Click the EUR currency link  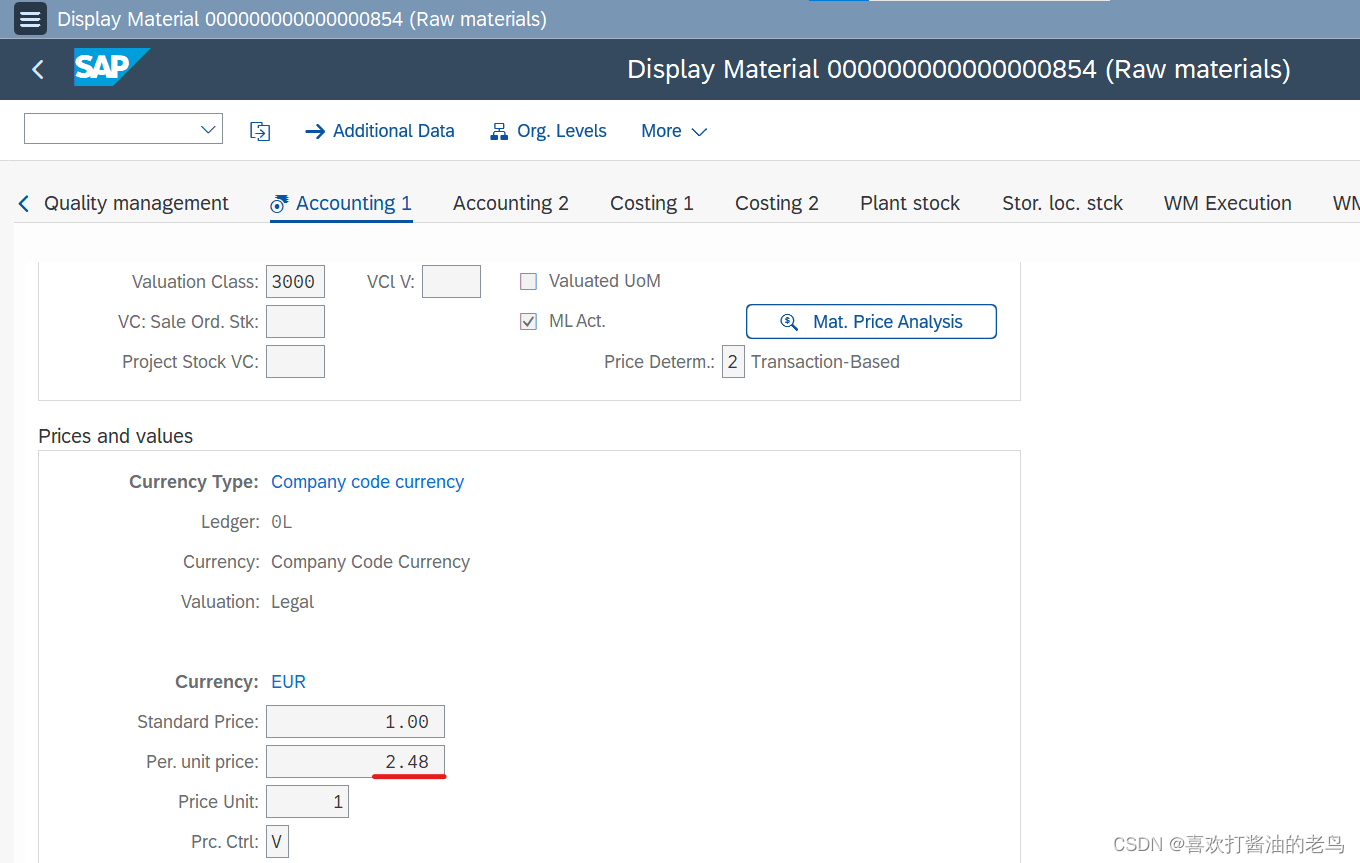288,681
